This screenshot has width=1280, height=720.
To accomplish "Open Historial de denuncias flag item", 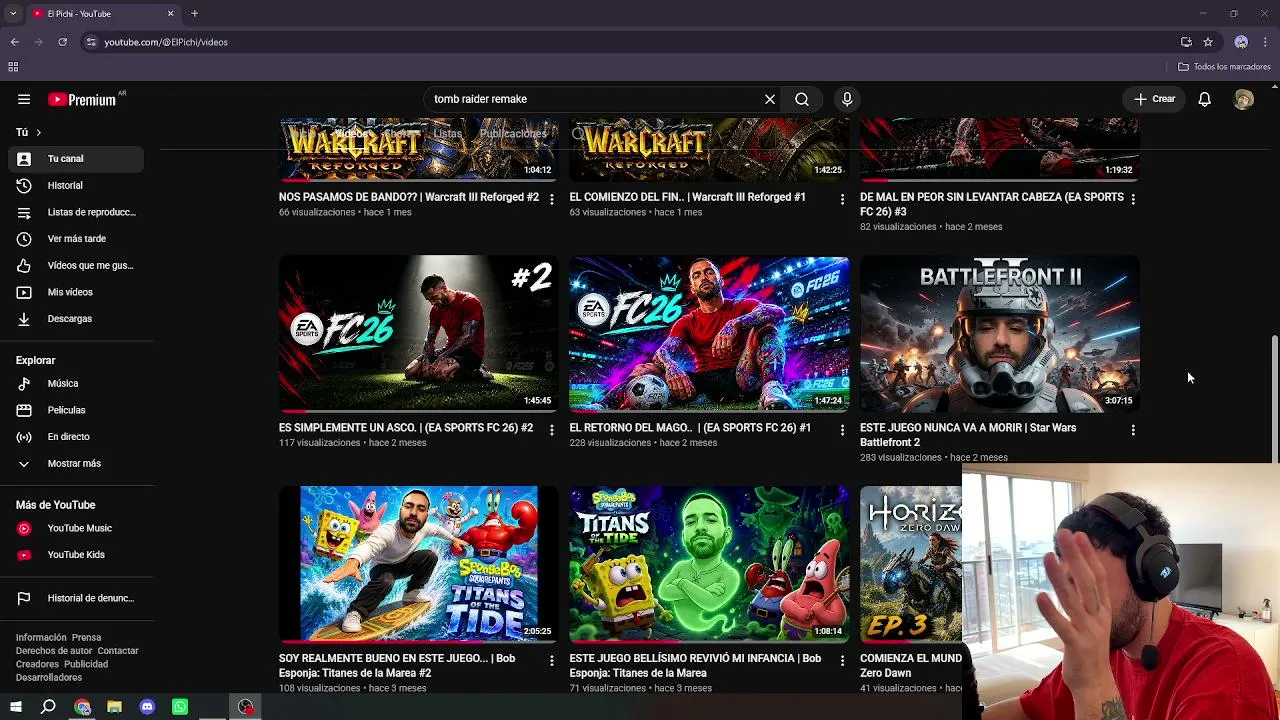I will tap(76, 598).
